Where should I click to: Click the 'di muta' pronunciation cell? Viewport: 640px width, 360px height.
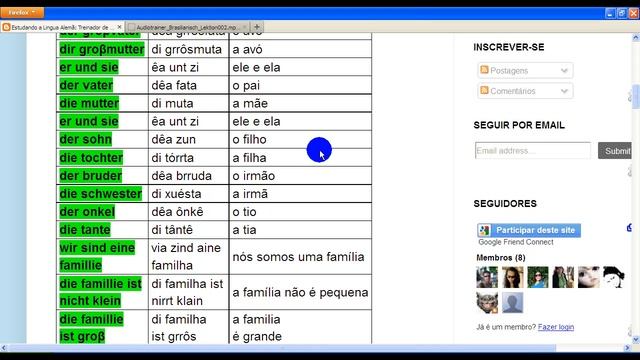pos(189,103)
